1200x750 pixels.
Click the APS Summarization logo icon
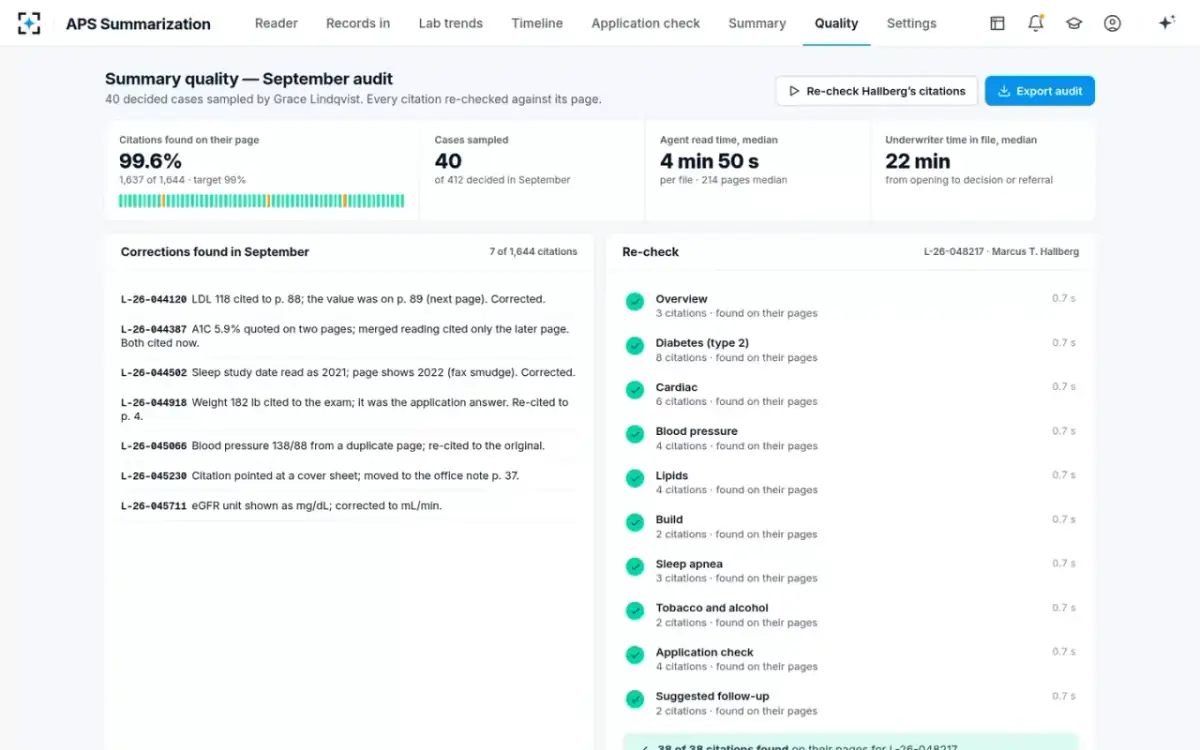[30, 23]
